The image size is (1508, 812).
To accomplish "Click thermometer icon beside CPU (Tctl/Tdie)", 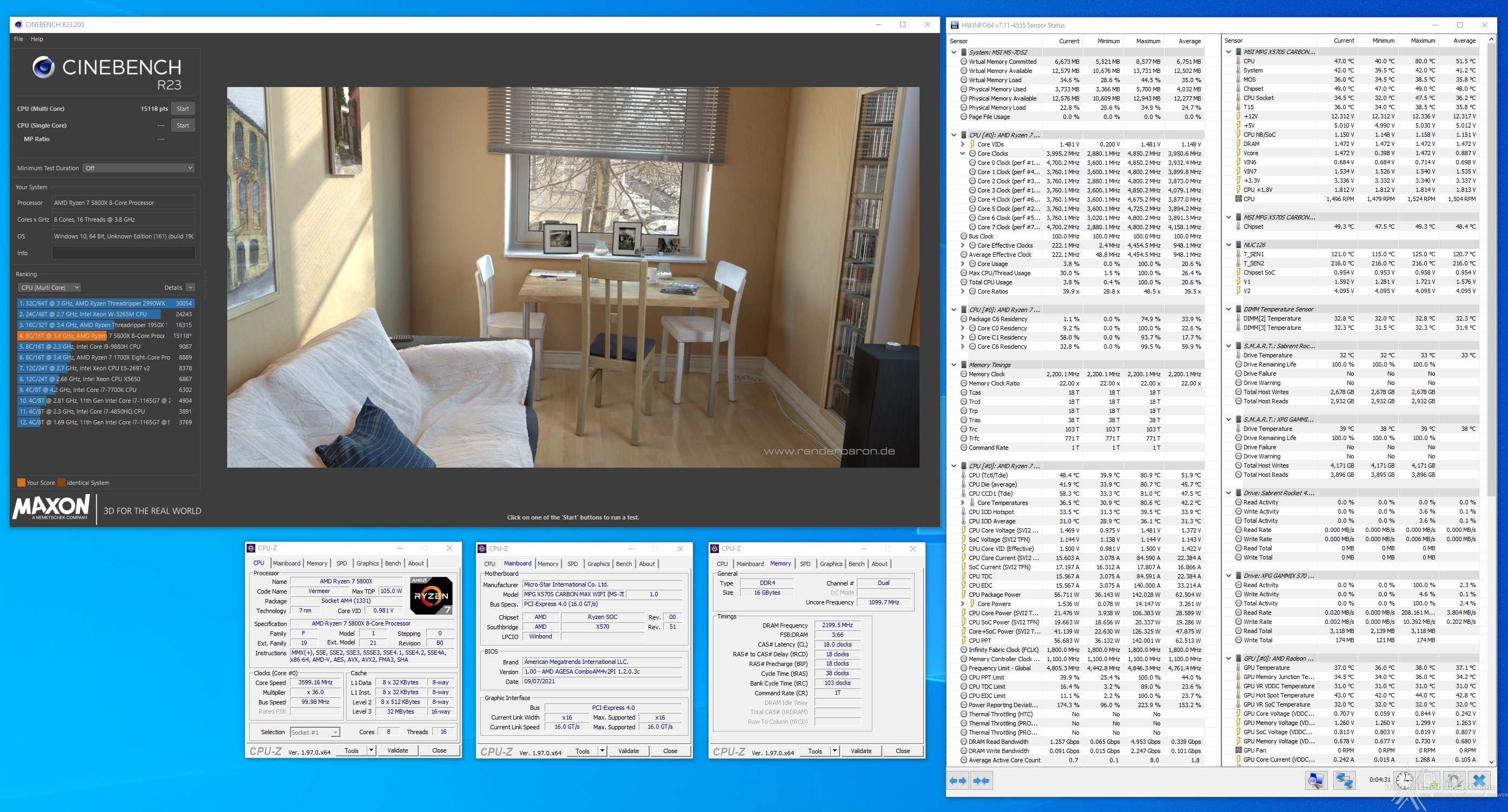I will point(963,475).
